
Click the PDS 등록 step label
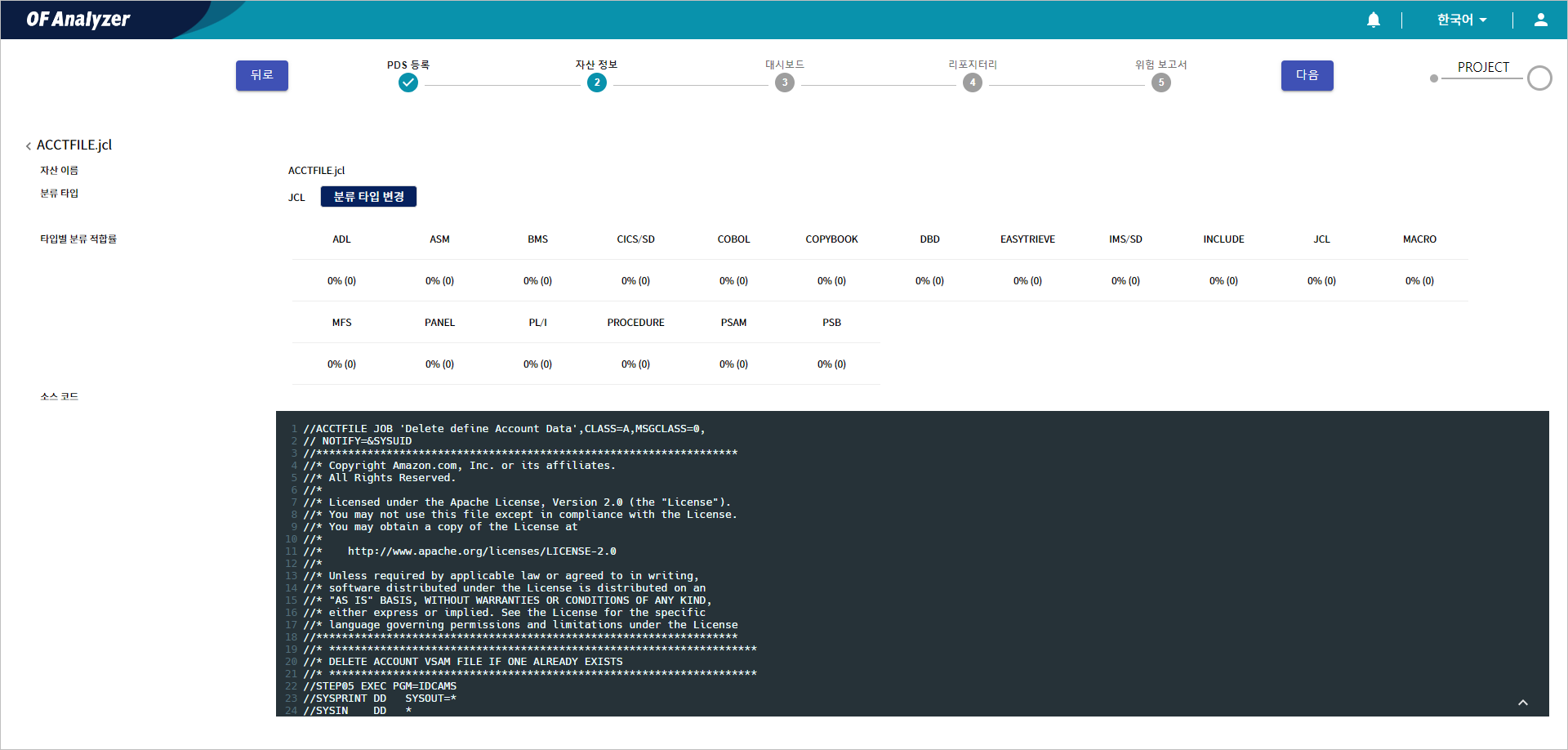408,65
